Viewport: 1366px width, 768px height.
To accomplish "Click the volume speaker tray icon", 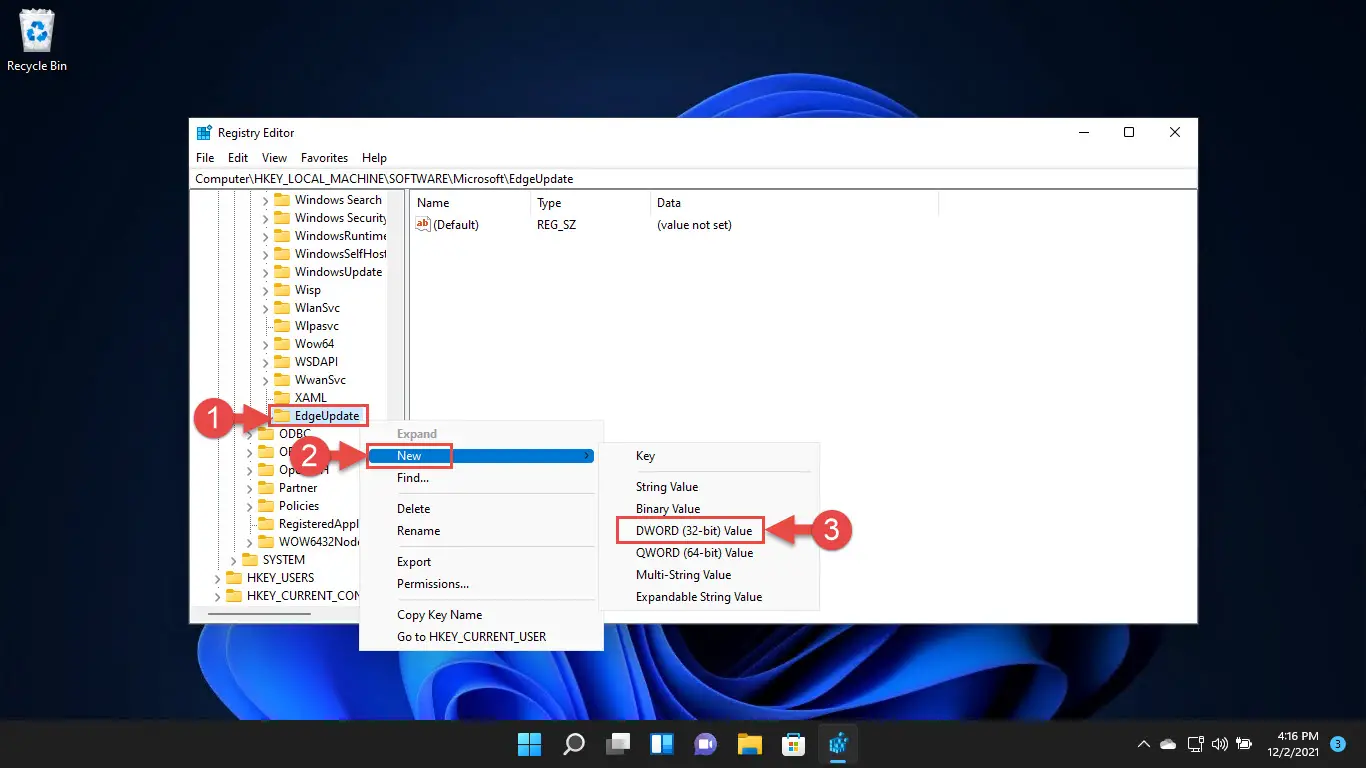I will (x=1219, y=744).
